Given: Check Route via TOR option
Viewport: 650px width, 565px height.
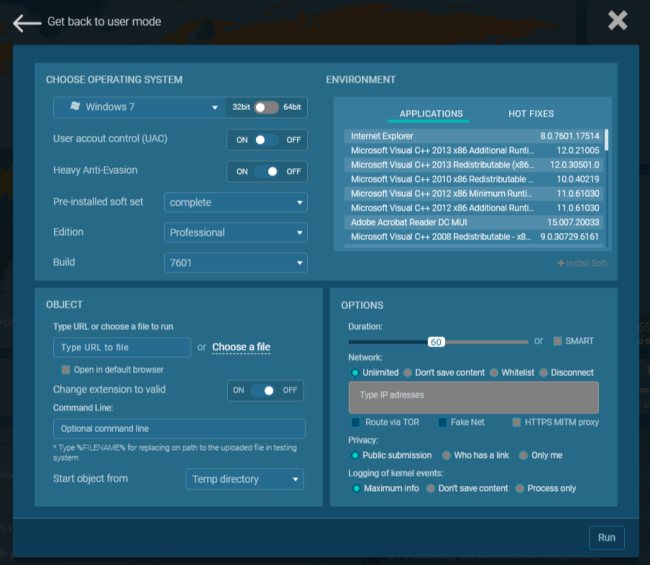Looking at the screenshot, I should [355, 422].
